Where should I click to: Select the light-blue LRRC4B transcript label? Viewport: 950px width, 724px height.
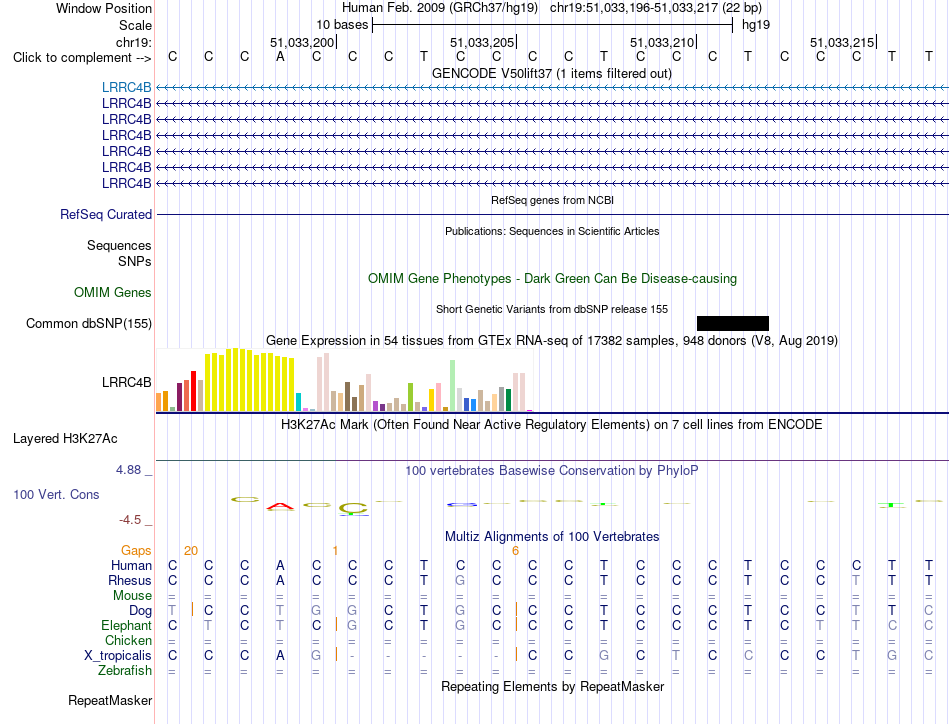point(126,88)
